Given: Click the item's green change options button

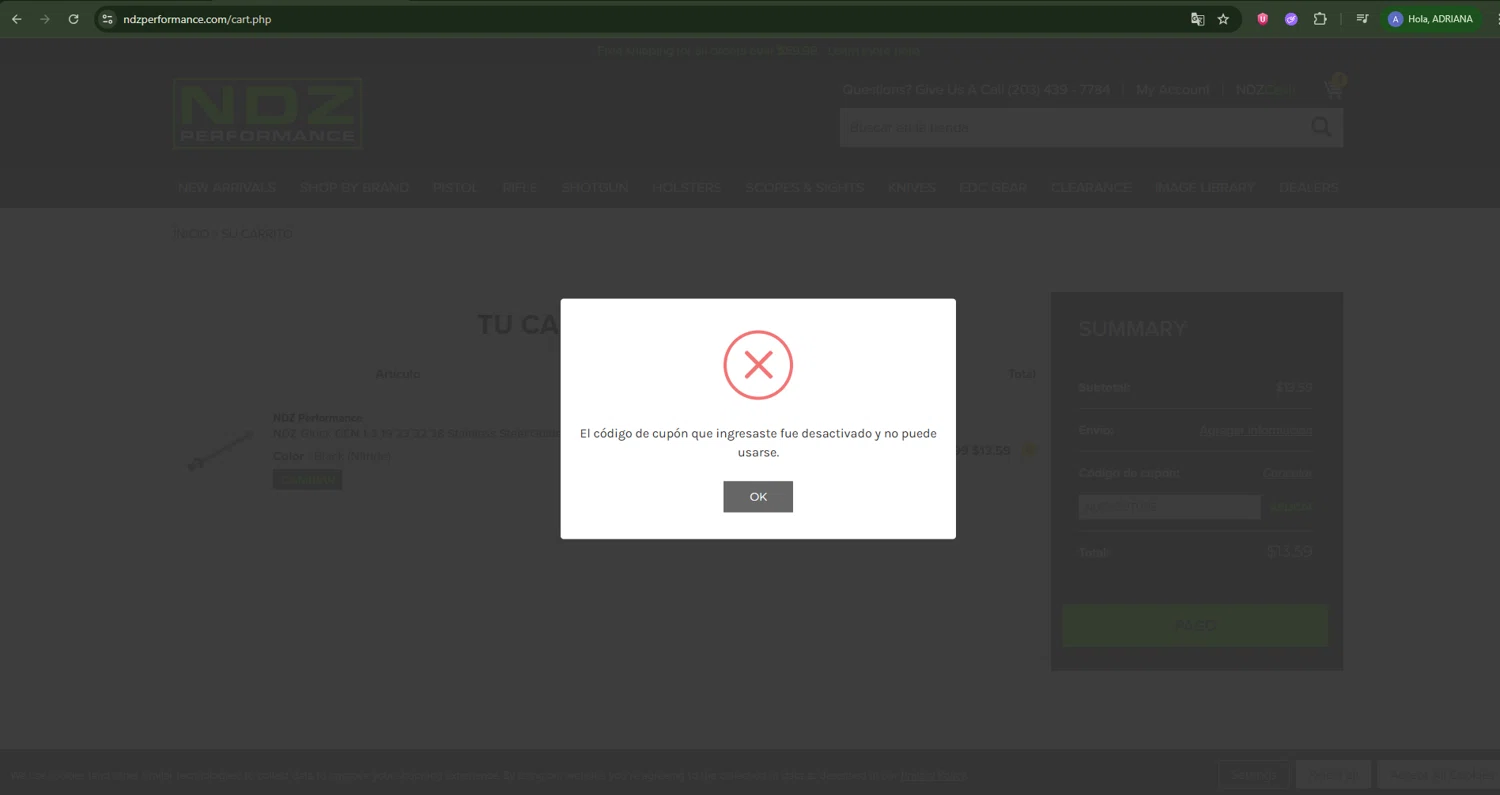Looking at the screenshot, I should click(x=307, y=479).
